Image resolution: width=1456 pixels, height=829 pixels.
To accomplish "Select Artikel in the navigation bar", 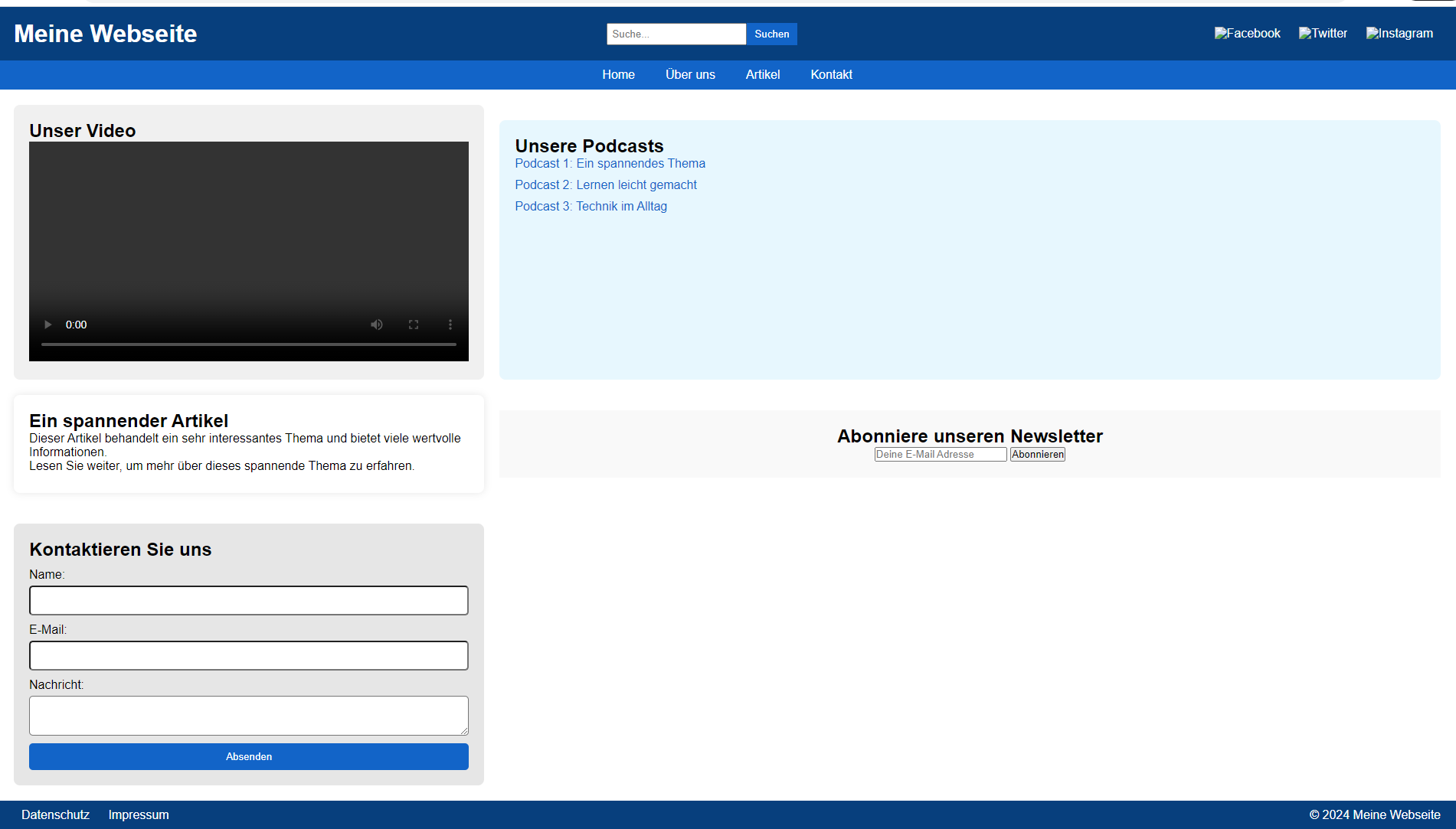I will 763,75.
